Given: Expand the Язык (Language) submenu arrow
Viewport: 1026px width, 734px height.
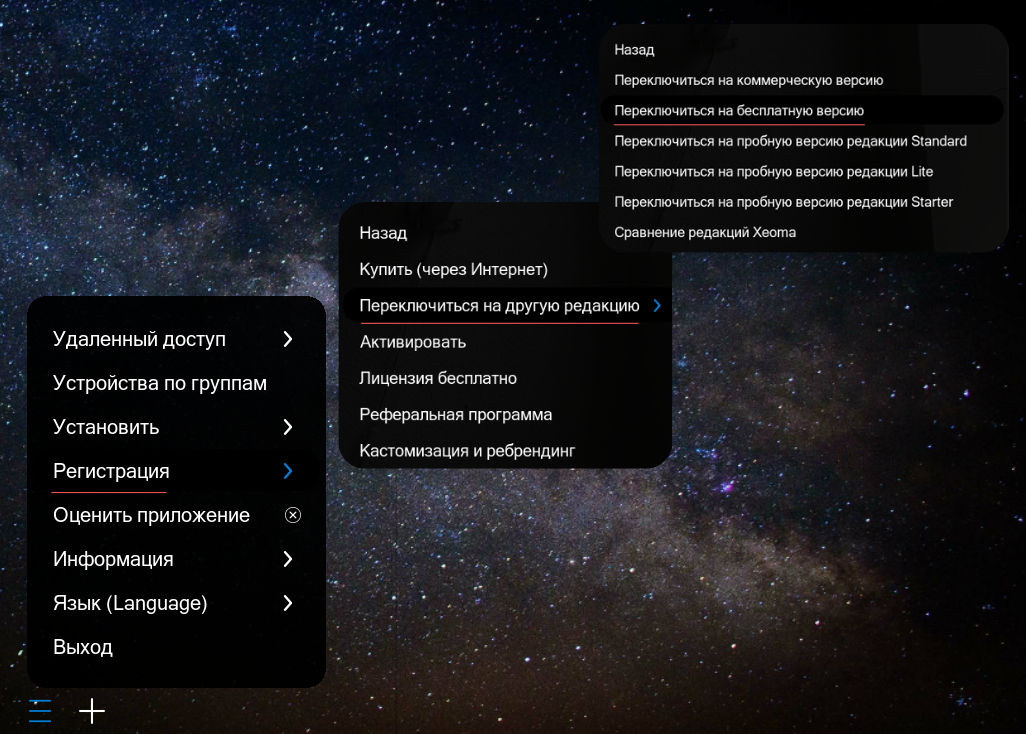Looking at the screenshot, I should [288, 603].
